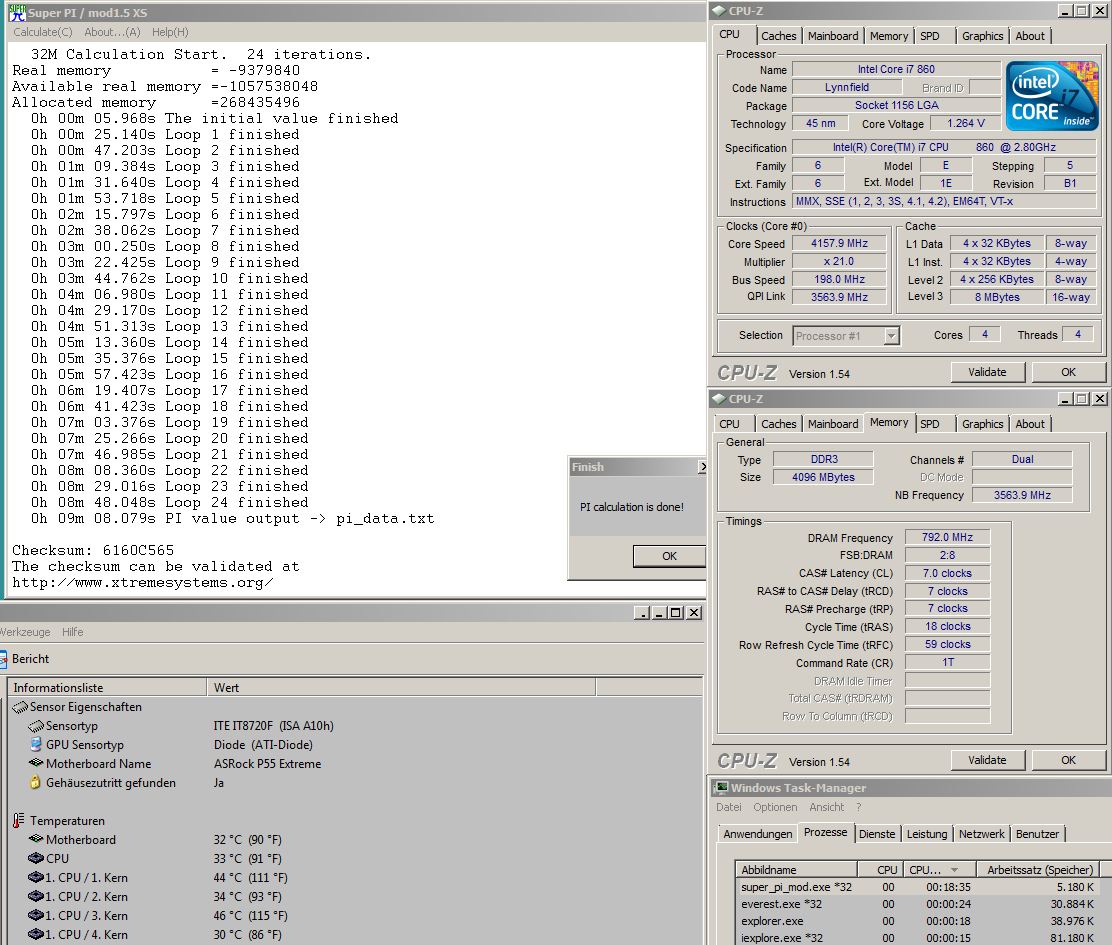Viewport: 1112px width, 945px height.
Task: Sort Task-Manager by the CPU time column arrow
Action: 954,870
